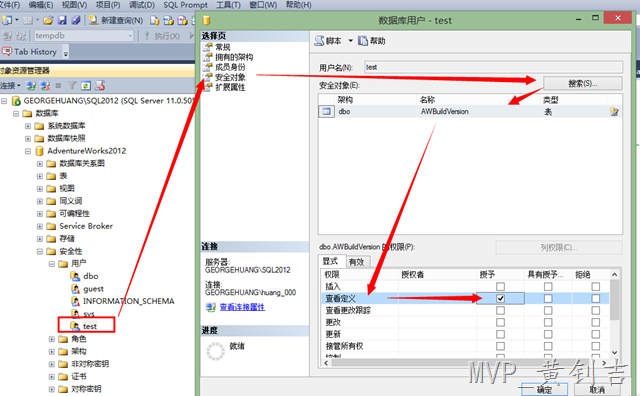Viewport: 640px width, 396px height.
Task: Collapse the GEORGEHUANG\SQL2012 server node
Action: click(x=4, y=101)
